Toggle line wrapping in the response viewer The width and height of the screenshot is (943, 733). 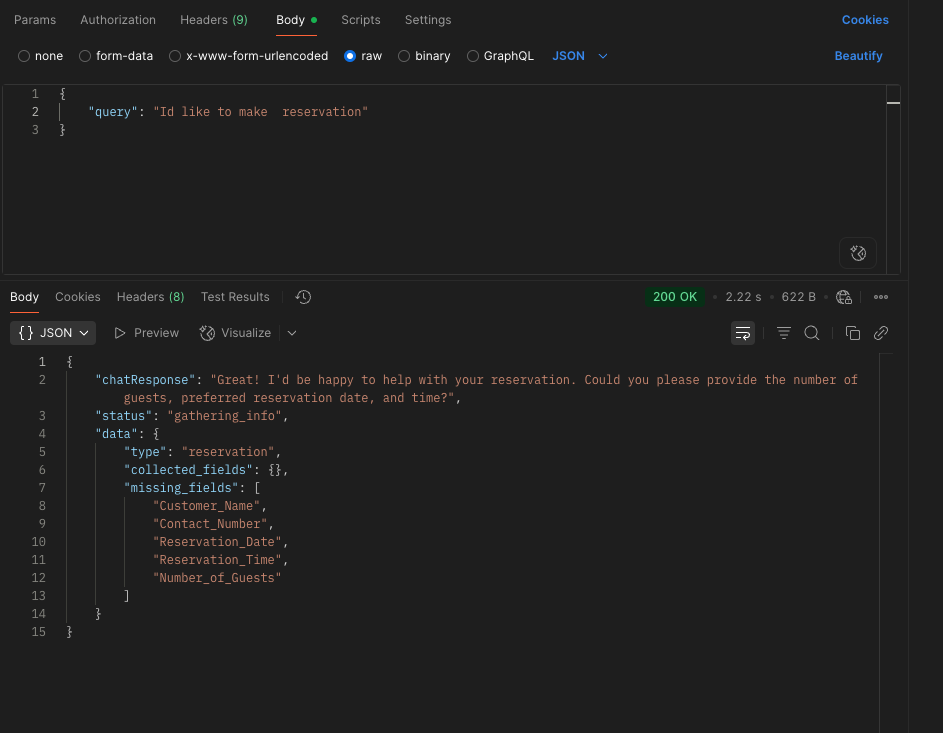tap(742, 333)
